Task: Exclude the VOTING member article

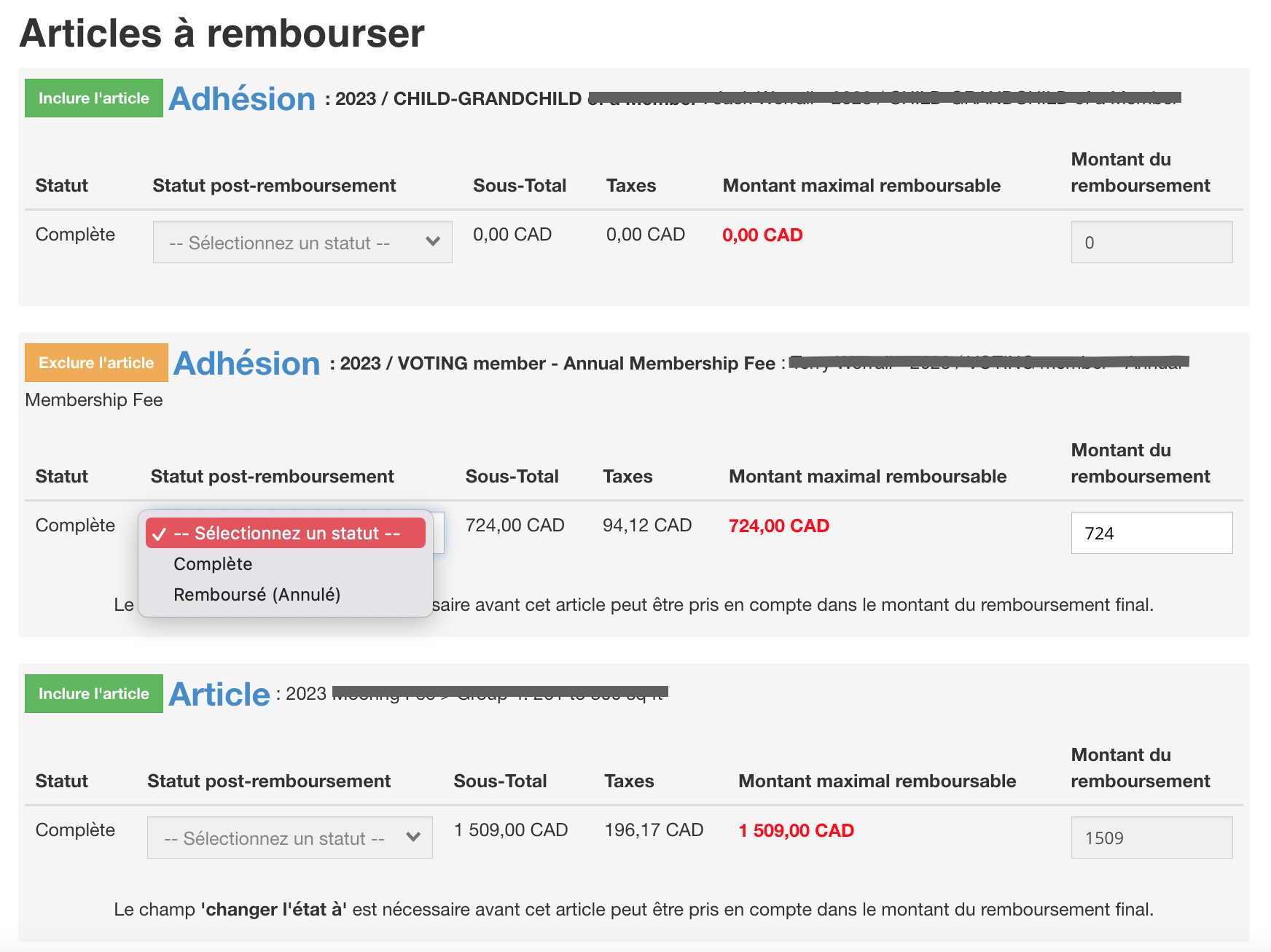Action: tap(96, 363)
